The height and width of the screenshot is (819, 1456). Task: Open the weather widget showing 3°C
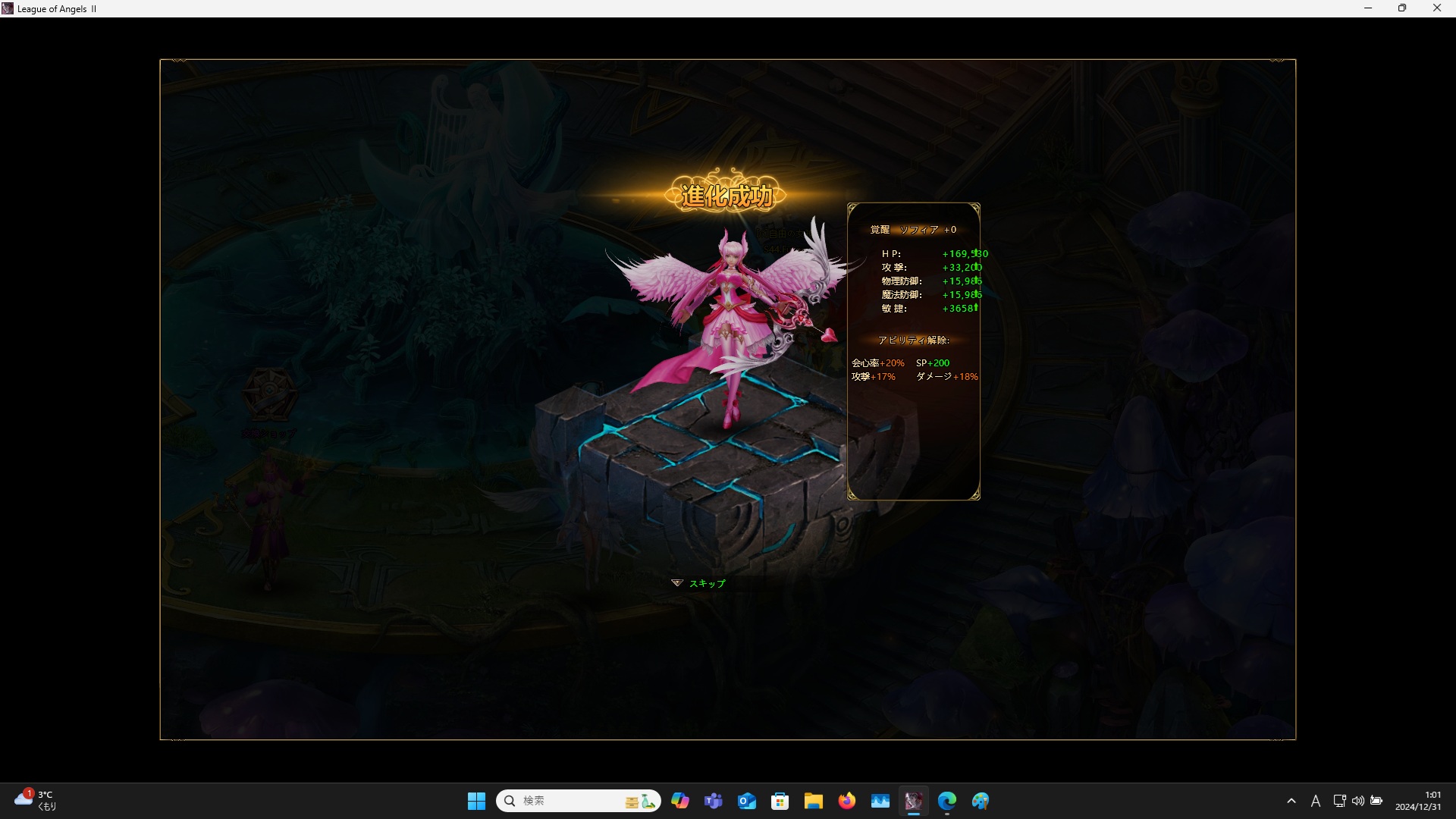coord(35,801)
